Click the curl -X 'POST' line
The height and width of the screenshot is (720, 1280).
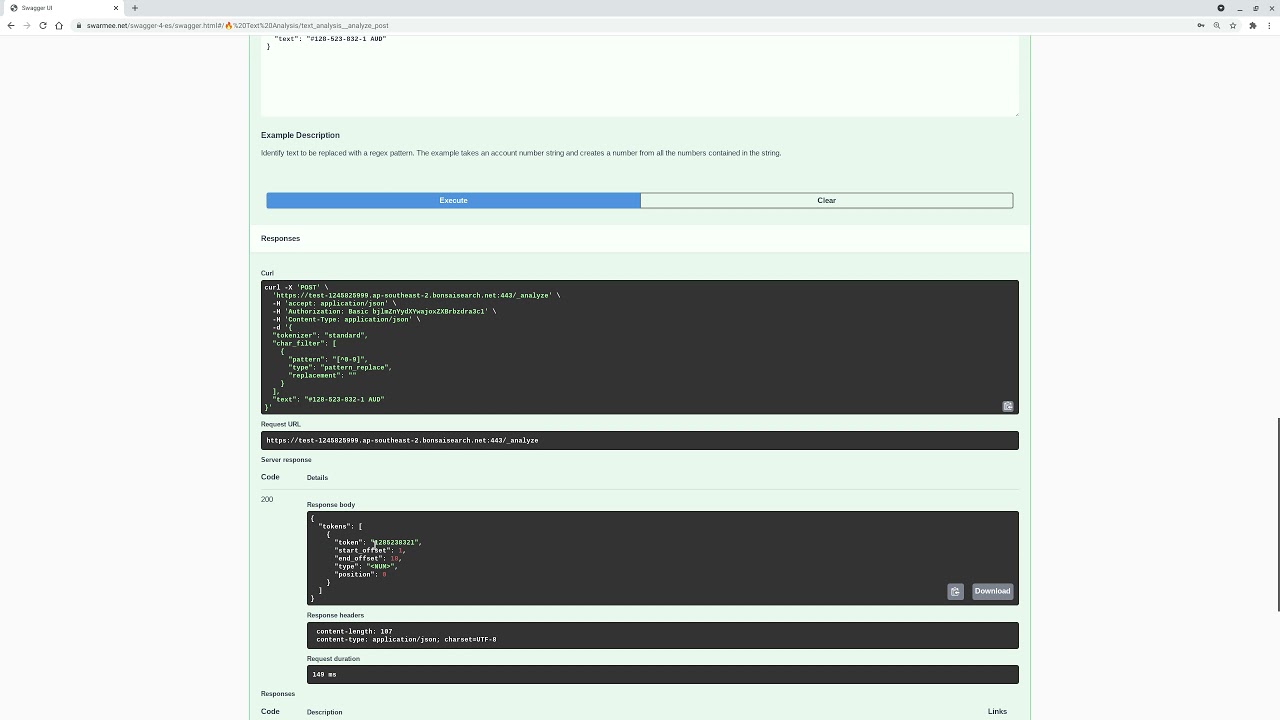(296, 287)
